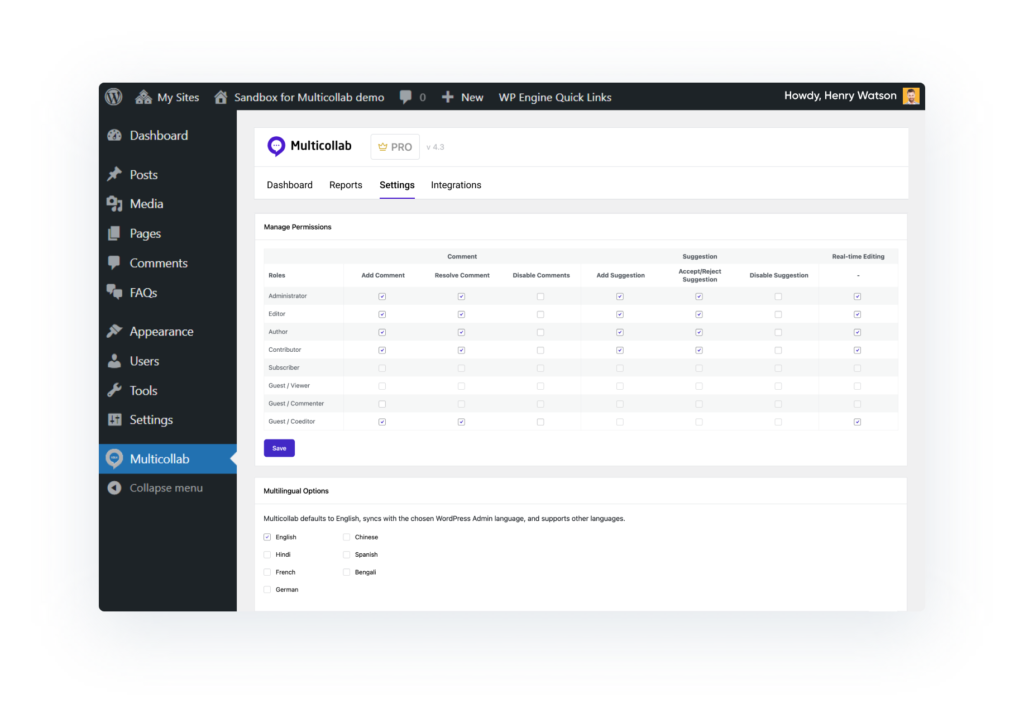Toggle Administrator Accept/Reject Suggestion checkbox
Screen dimensions: 1024x727
pyautogui.click(x=699, y=297)
